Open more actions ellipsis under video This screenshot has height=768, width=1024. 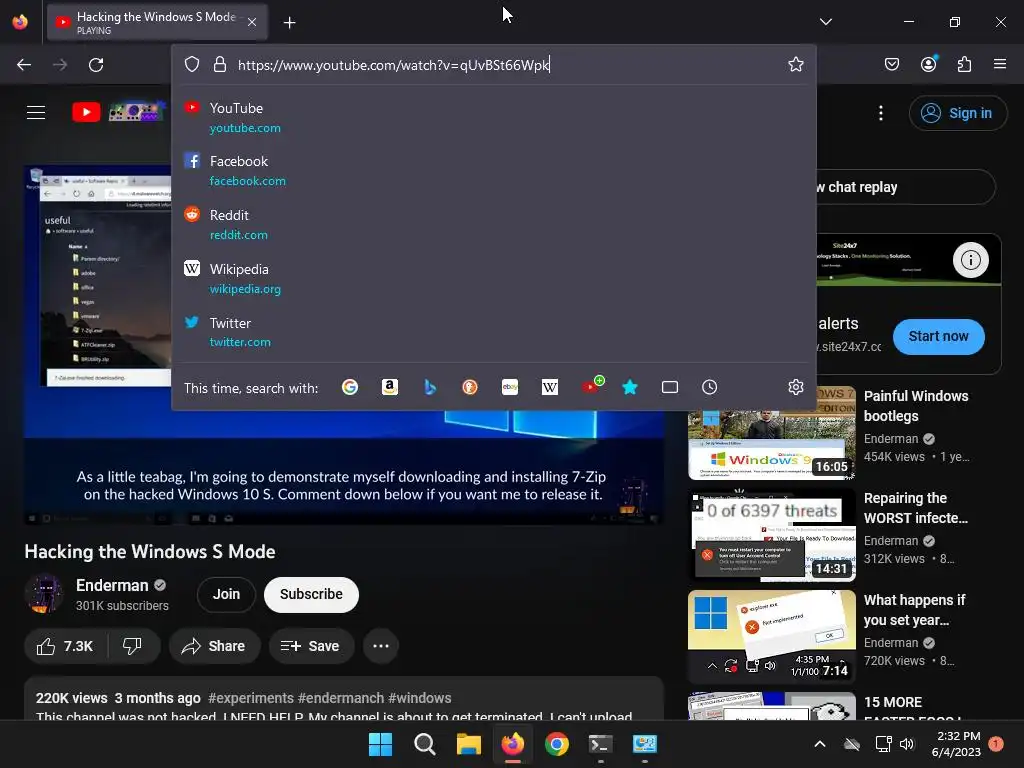[381, 646]
